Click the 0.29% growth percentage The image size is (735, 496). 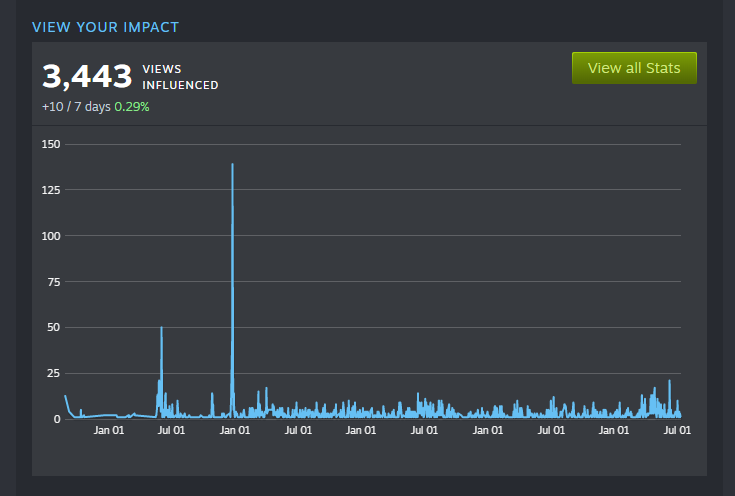pos(132,107)
